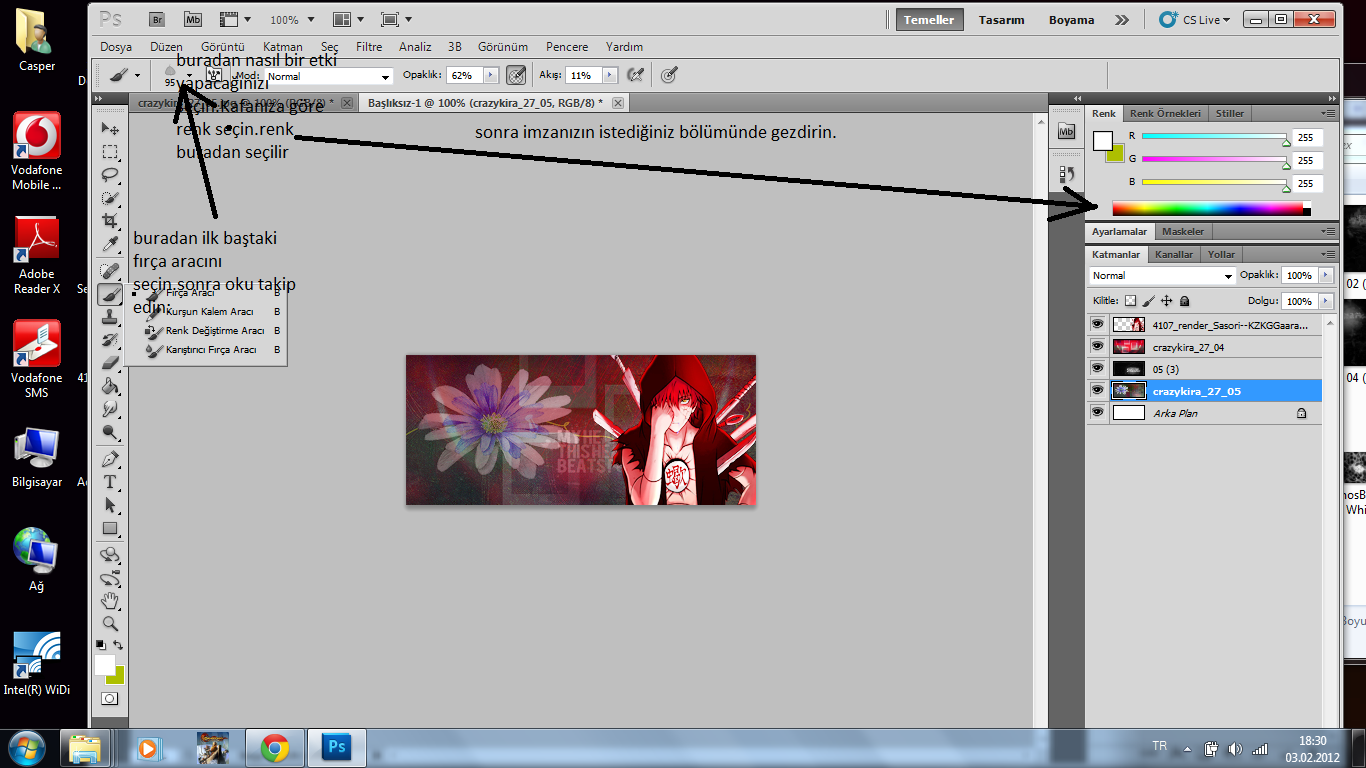
Task: Select the 3D Object Rotate tool
Action: pos(110,555)
